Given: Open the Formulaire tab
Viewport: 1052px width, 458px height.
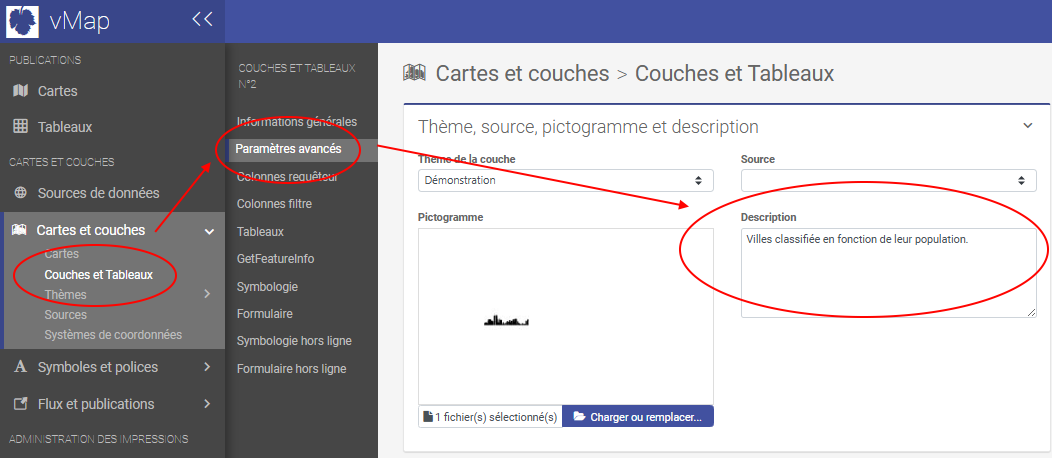Looking at the screenshot, I should point(264,314).
